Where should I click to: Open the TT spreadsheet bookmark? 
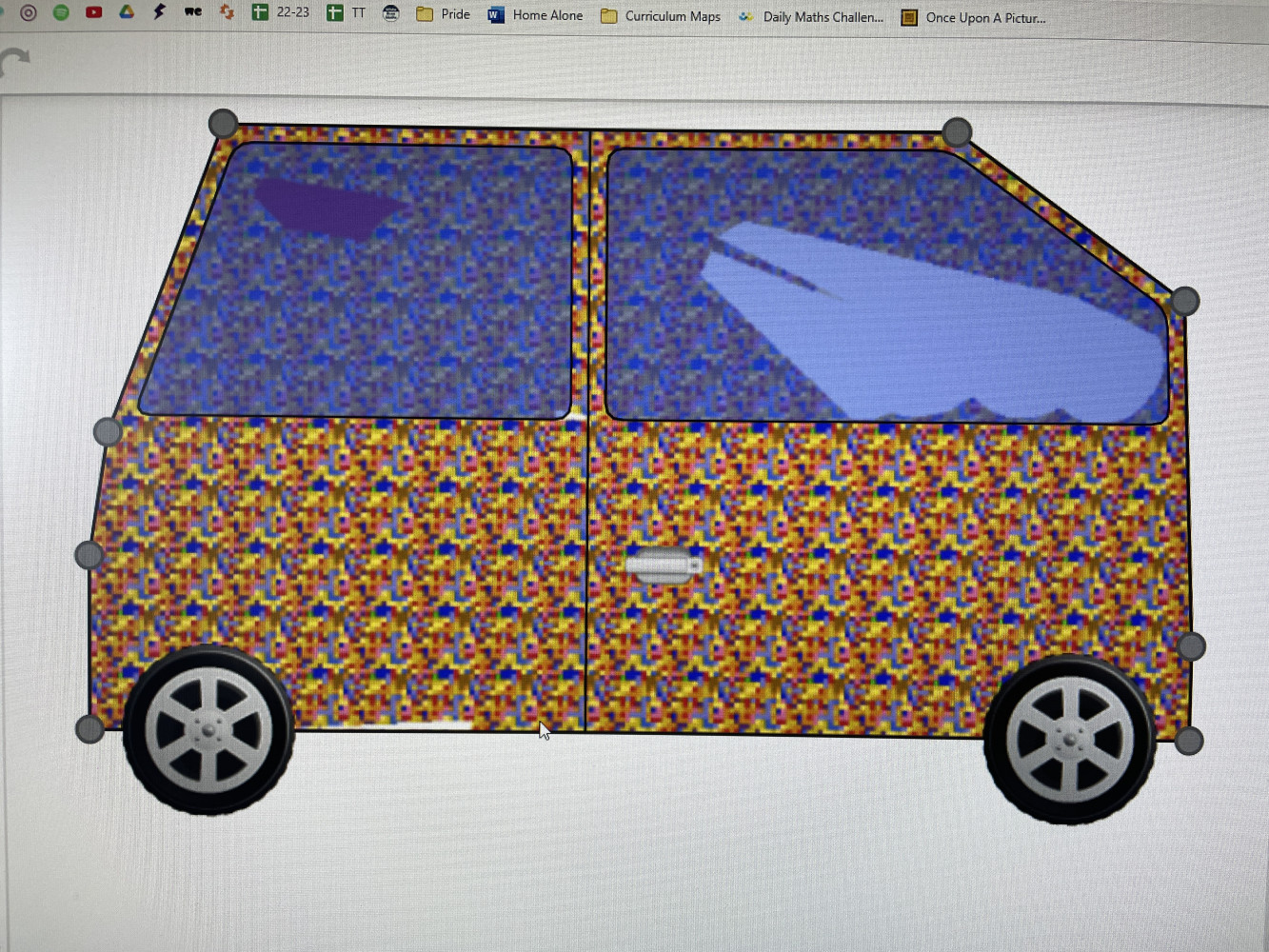347,12
